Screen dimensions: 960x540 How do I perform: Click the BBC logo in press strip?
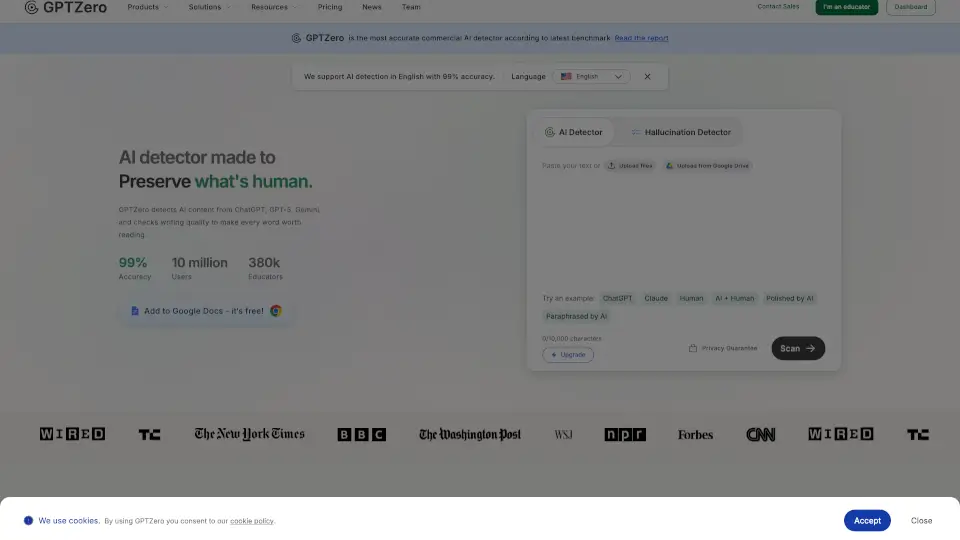[x=361, y=435]
